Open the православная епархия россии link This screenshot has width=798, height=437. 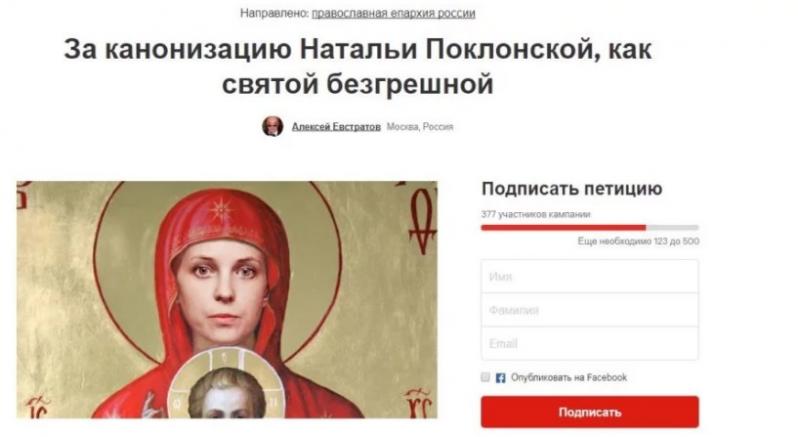pyautogui.click(x=393, y=13)
